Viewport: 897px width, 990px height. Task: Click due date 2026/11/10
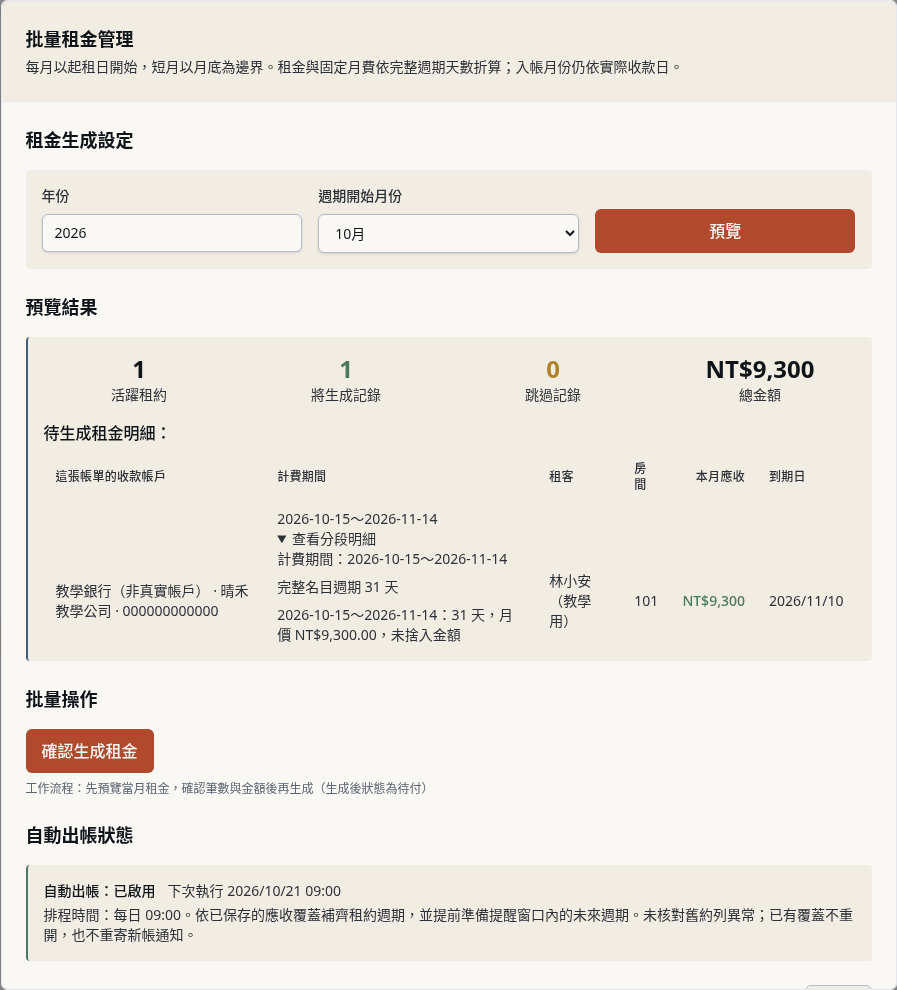(806, 601)
